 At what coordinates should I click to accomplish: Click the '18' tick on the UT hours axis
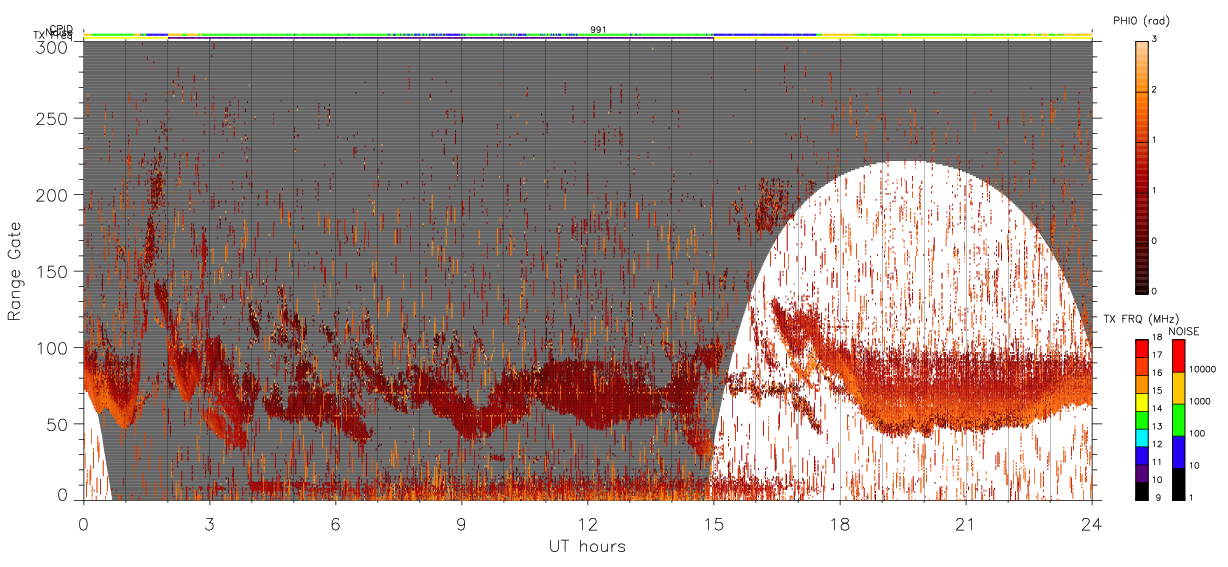click(x=840, y=523)
